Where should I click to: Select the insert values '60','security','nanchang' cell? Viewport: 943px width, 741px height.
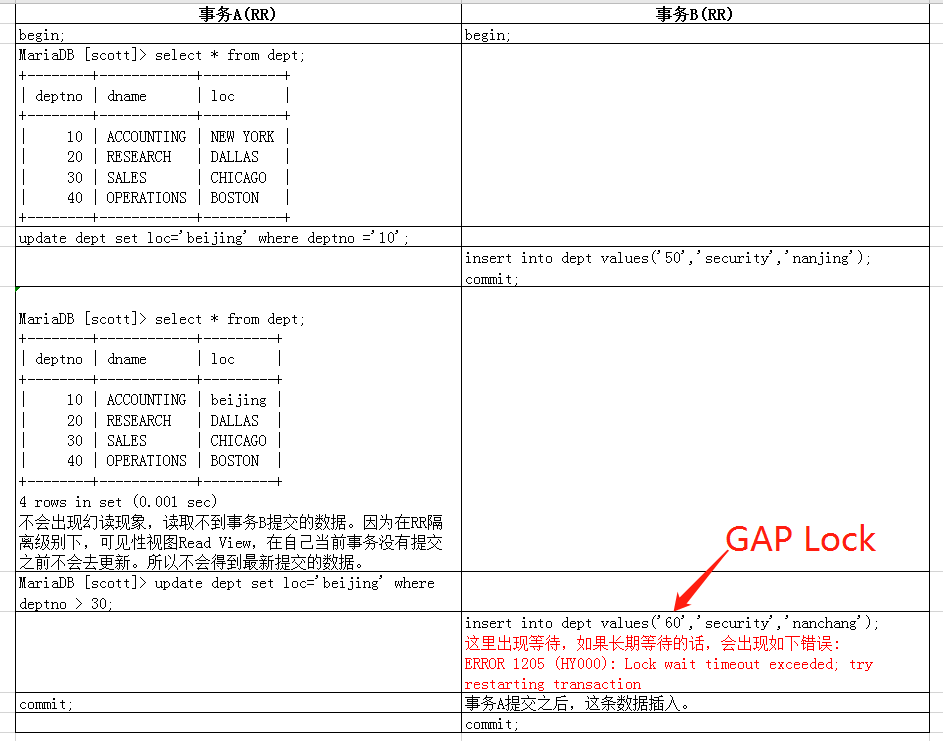coord(695,653)
